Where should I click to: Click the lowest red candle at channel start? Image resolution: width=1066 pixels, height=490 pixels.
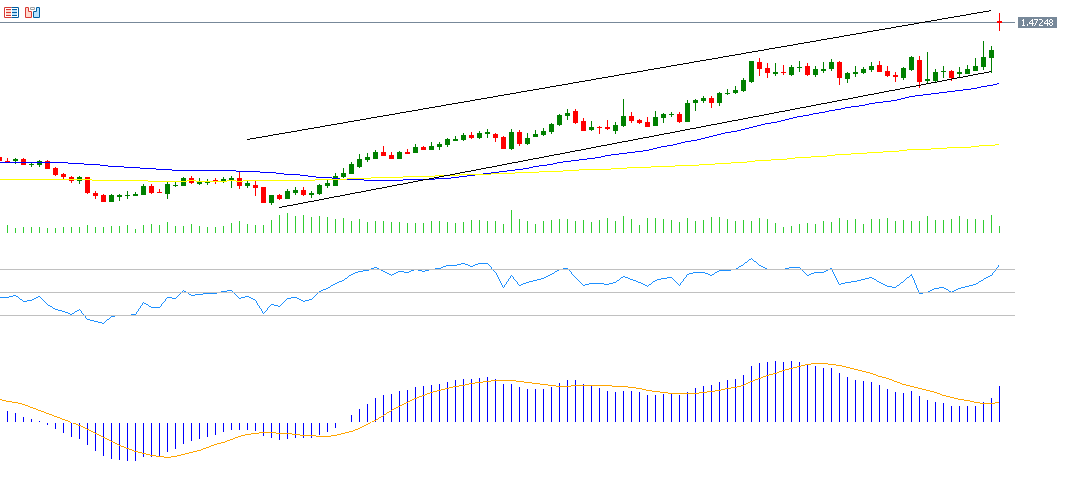pos(263,194)
